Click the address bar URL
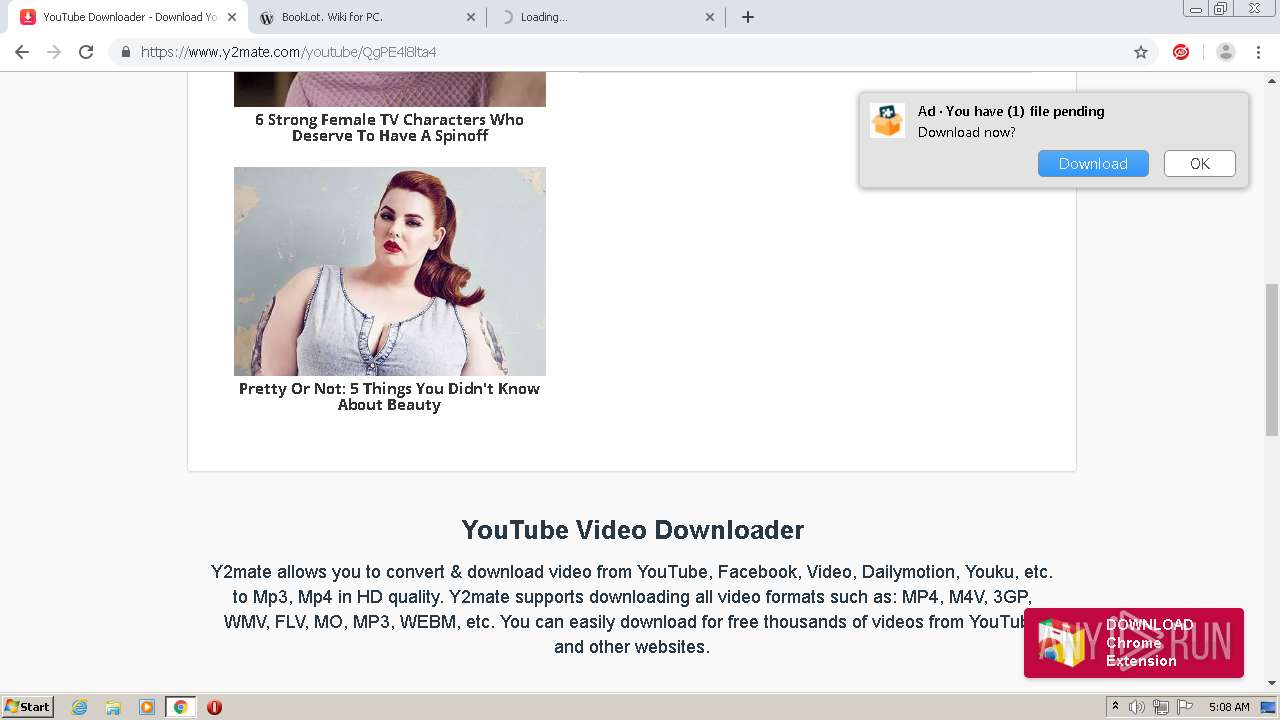The height and width of the screenshot is (720, 1280). click(288, 52)
